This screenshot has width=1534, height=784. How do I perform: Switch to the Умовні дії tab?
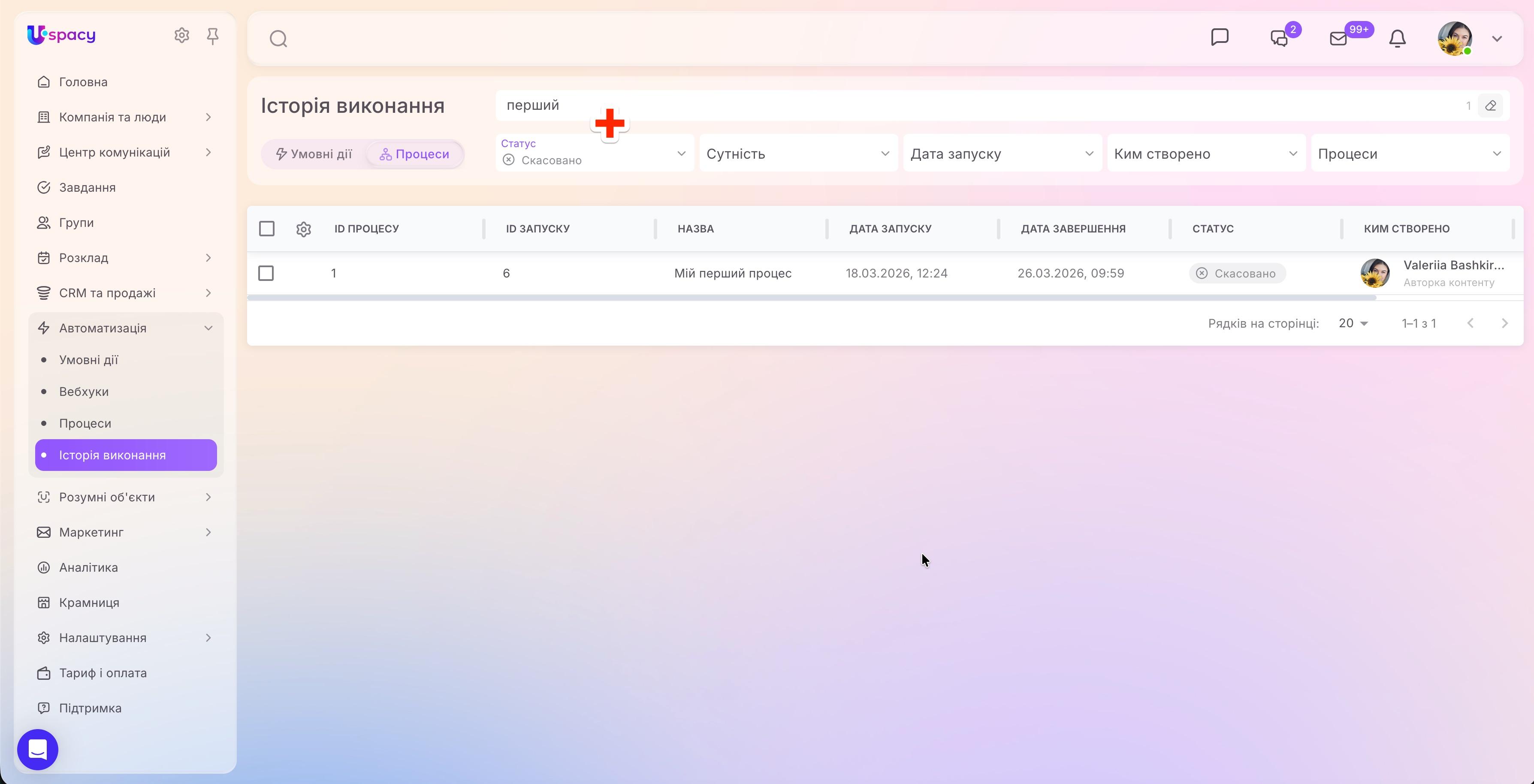314,154
